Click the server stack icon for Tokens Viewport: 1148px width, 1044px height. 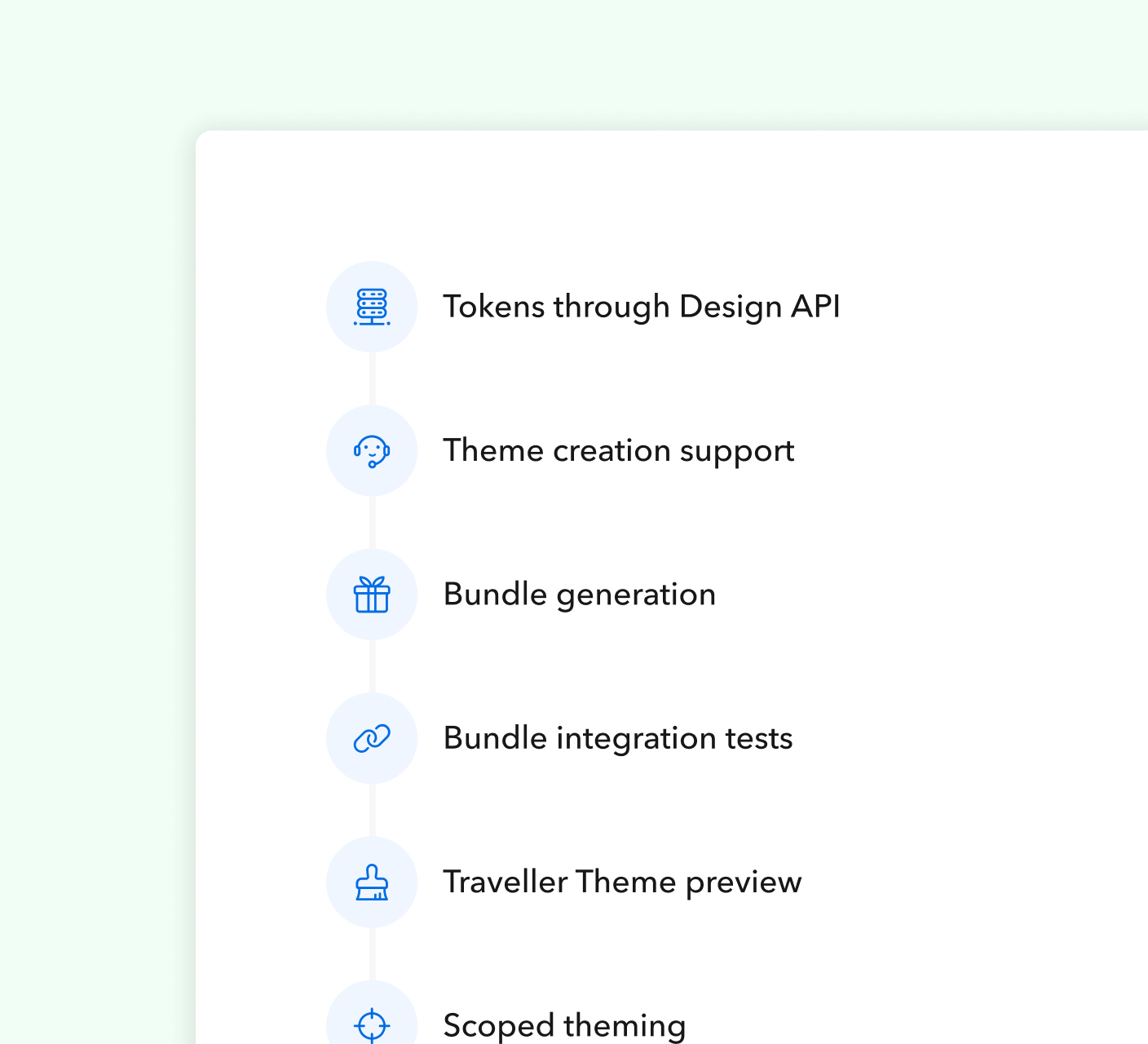pos(372,307)
